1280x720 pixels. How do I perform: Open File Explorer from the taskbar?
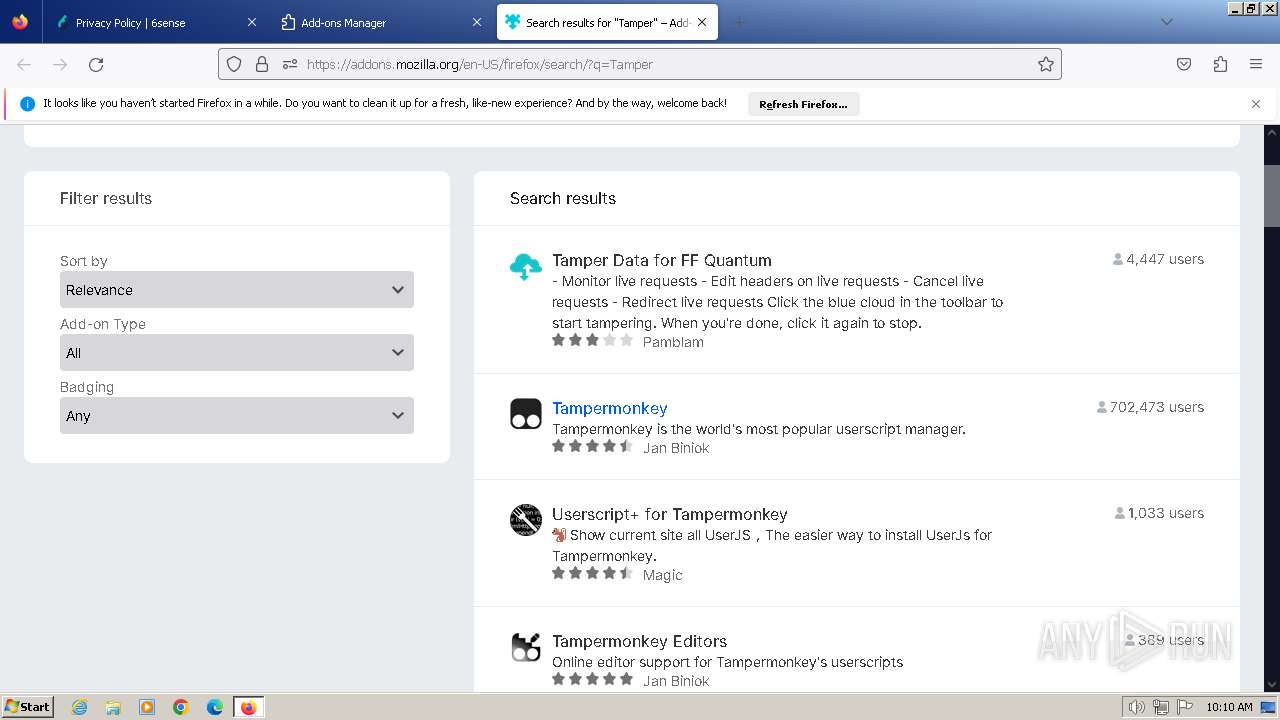click(113, 707)
